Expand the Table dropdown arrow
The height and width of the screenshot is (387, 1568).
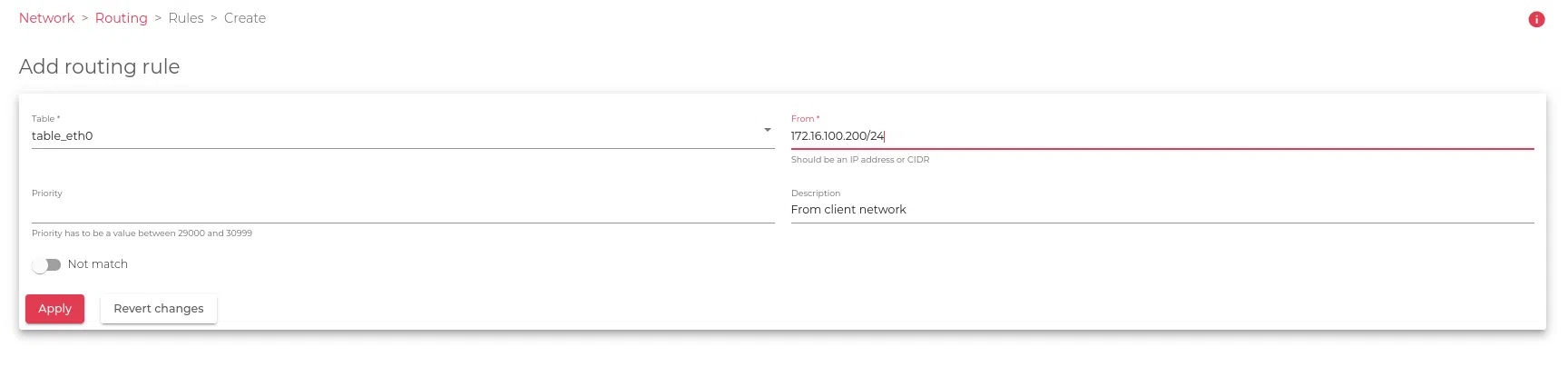tap(768, 130)
